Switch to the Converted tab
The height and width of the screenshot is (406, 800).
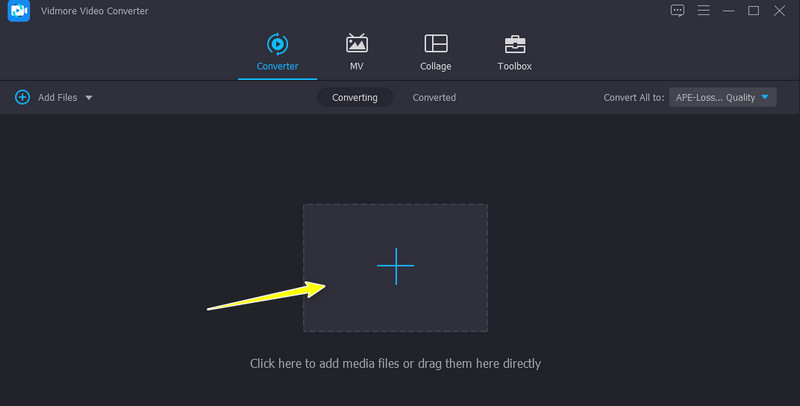click(x=434, y=97)
